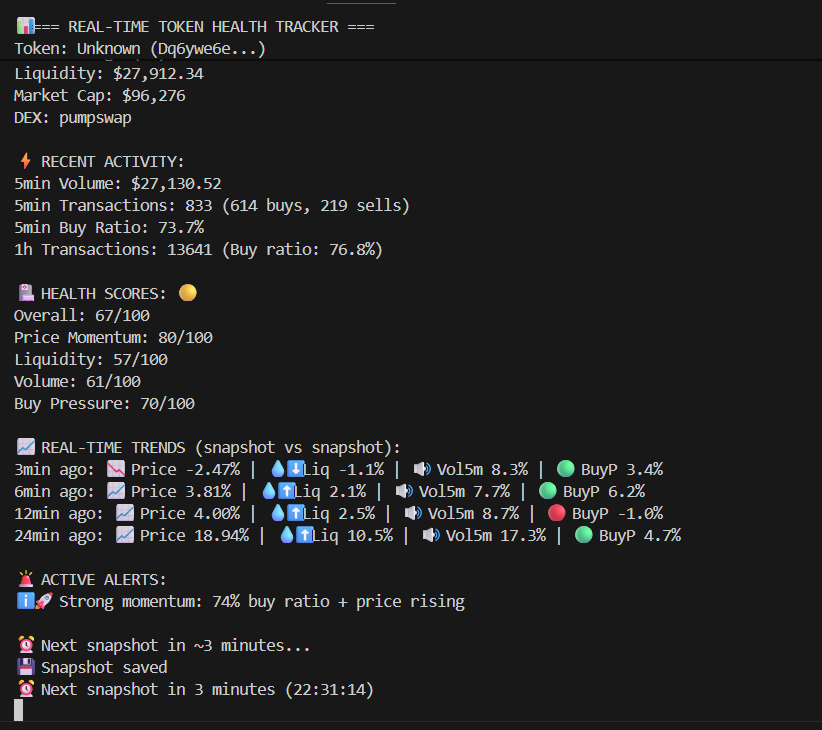
Task: Click the speaker icon before Vol5m 8.3%
Action: 421,468
